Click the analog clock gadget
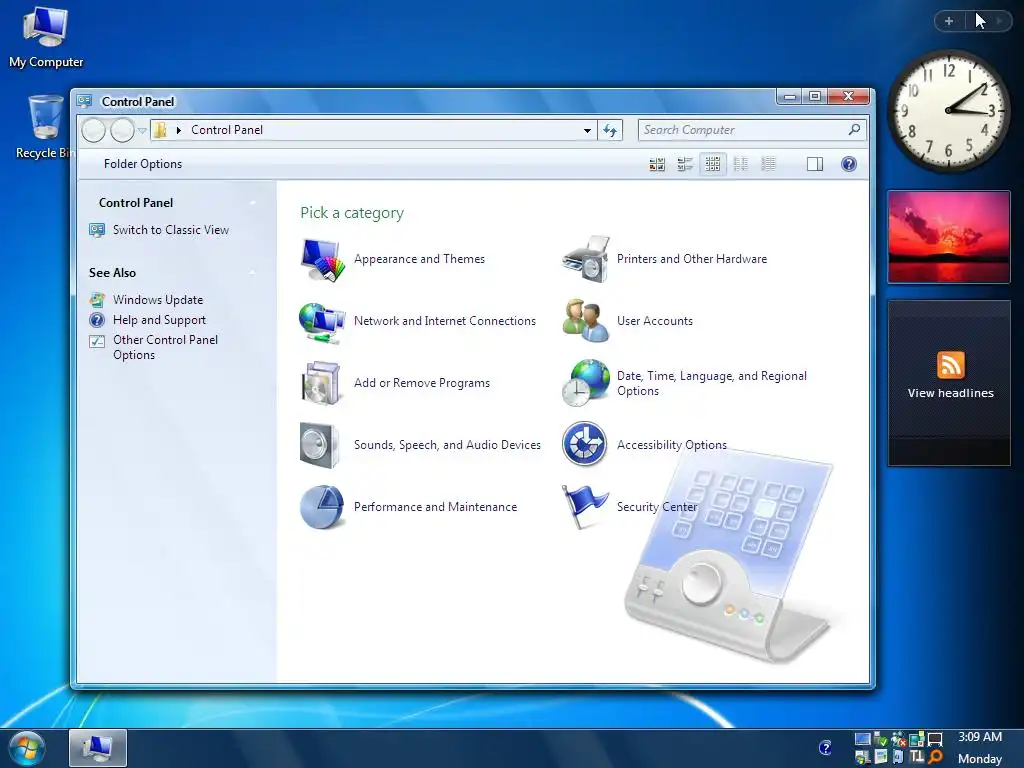 click(948, 111)
